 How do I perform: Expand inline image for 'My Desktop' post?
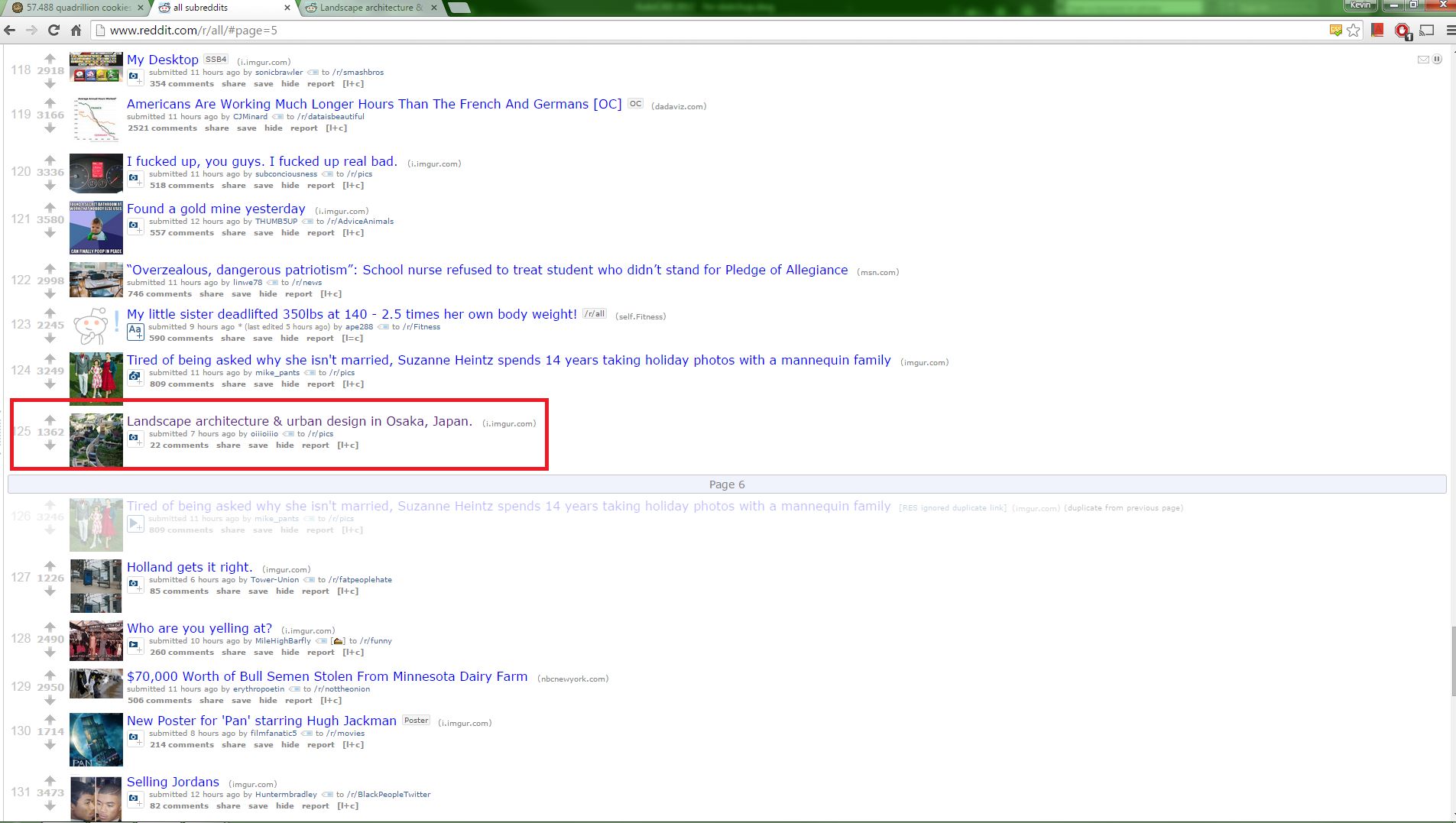click(135, 77)
